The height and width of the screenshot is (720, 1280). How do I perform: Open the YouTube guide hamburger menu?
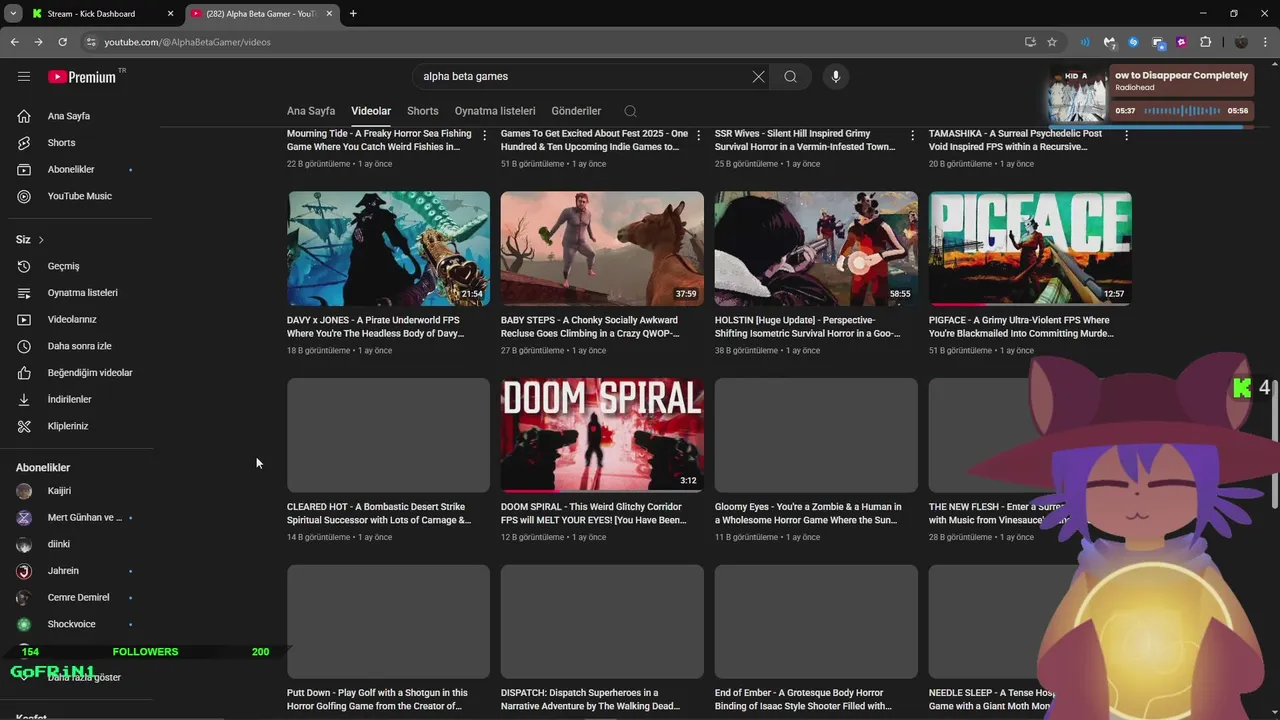pyautogui.click(x=24, y=76)
